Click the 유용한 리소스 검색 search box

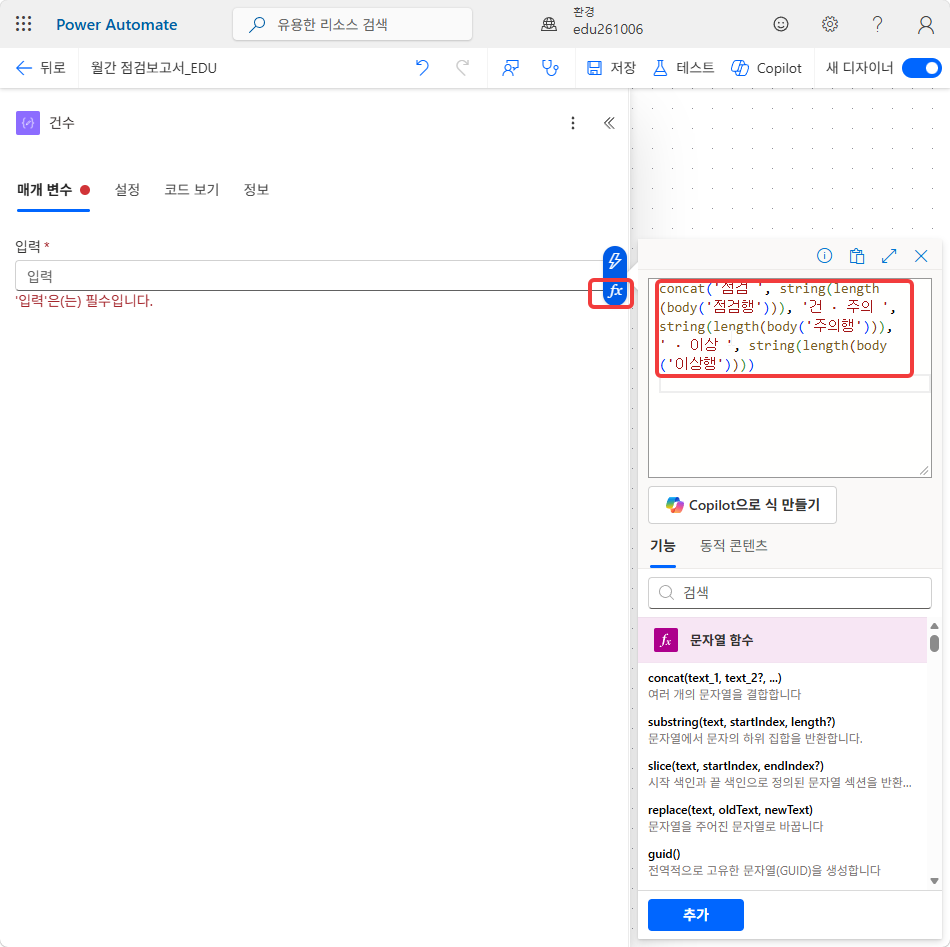coord(353,24)
